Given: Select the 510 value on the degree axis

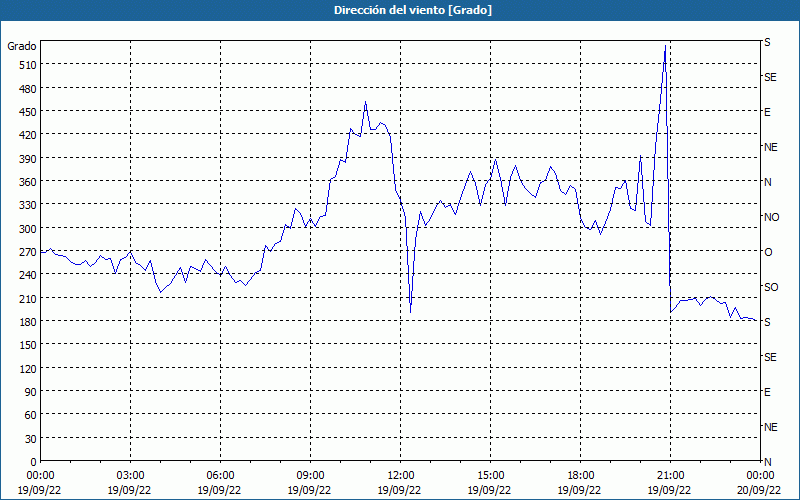Looking at the screenshot, I should tap(28, 65).
